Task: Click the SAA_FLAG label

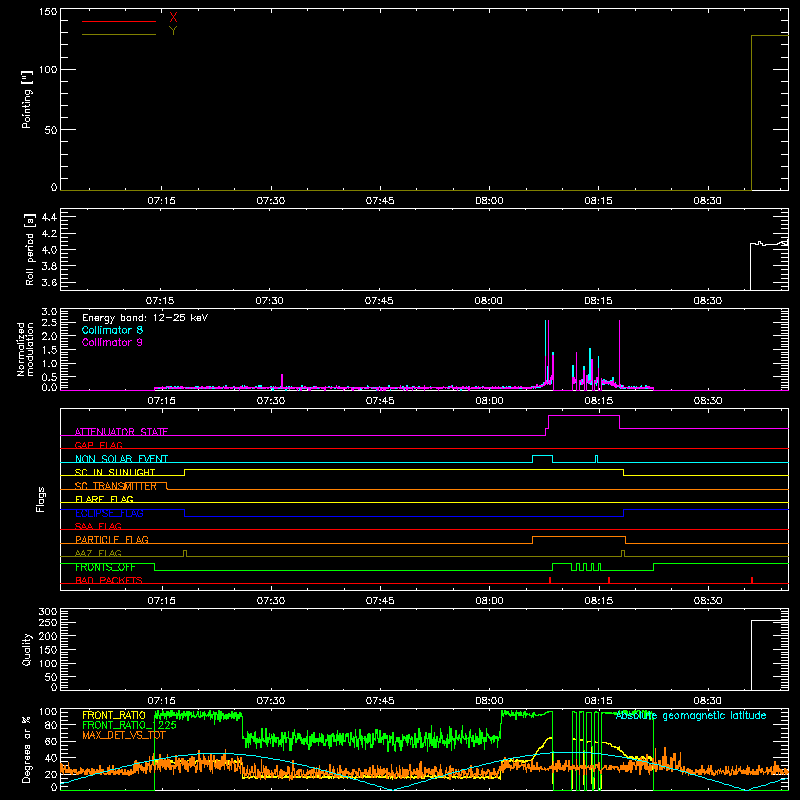Action: coord(98,526)
